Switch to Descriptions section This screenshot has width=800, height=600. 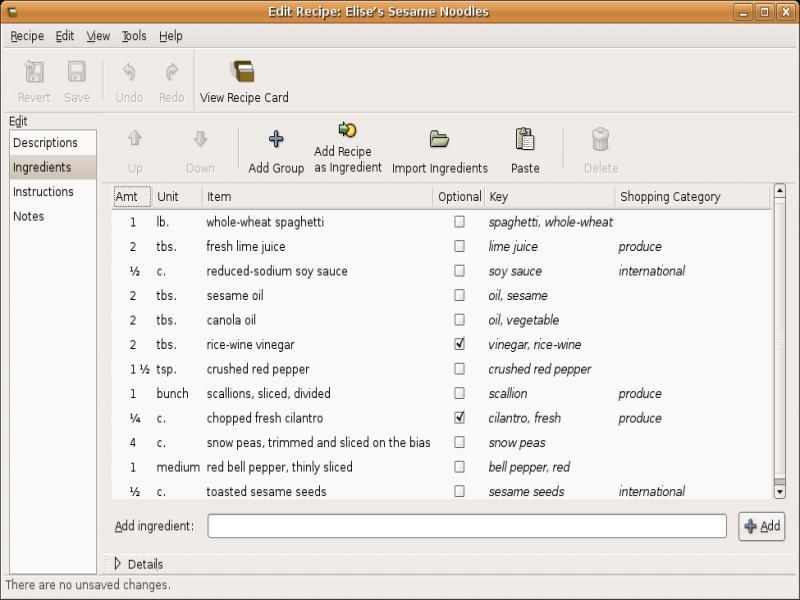click(x=53, y=143)
